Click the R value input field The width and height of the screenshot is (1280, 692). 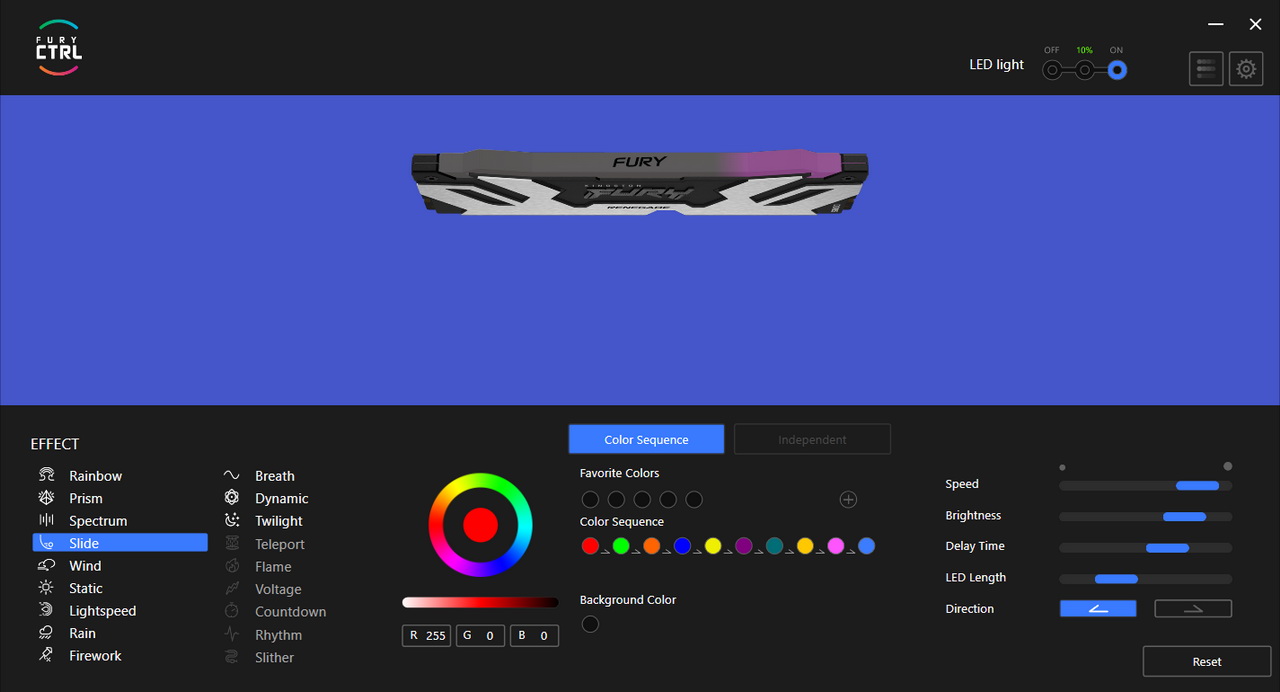pos(427,635)
